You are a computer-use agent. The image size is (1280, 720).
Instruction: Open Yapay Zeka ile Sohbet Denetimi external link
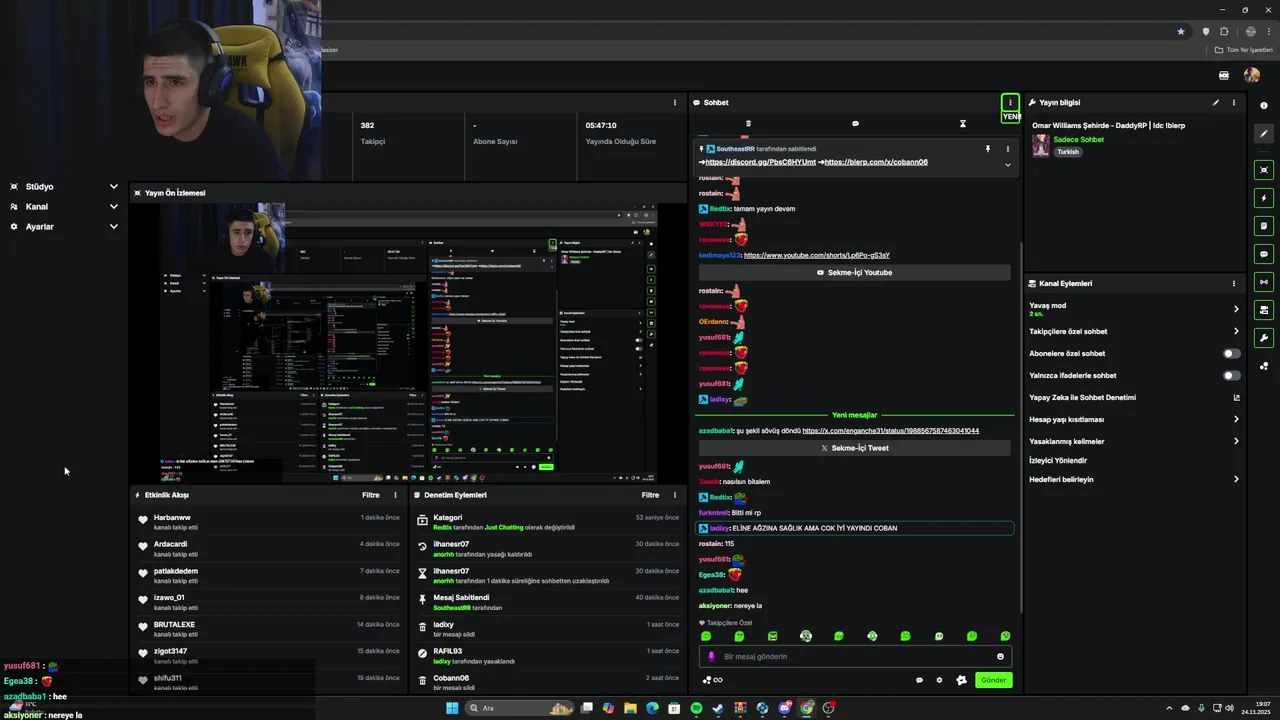pos(1236,397)
